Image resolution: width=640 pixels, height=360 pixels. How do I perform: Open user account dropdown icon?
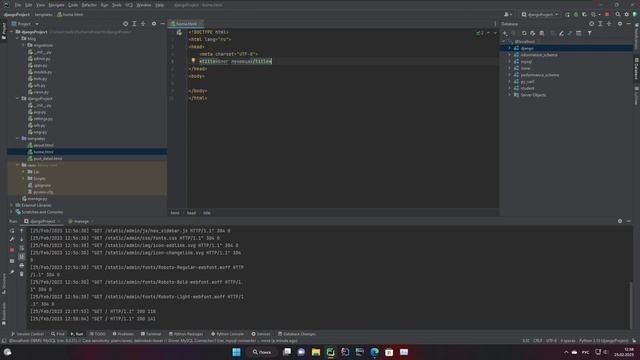508,14
